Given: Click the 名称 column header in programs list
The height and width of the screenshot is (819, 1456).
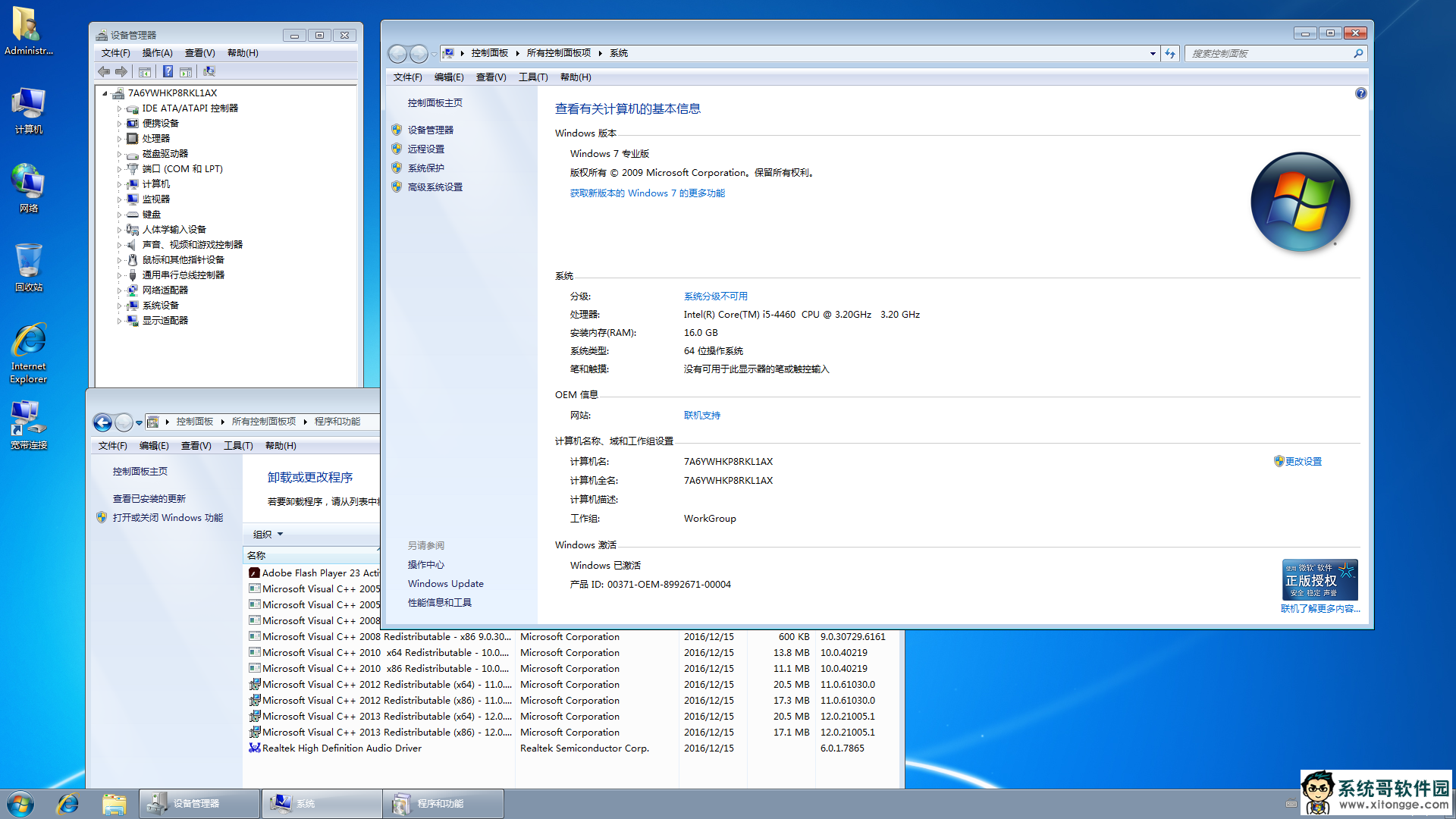Looking at the screenshot, I should point(311,556).
